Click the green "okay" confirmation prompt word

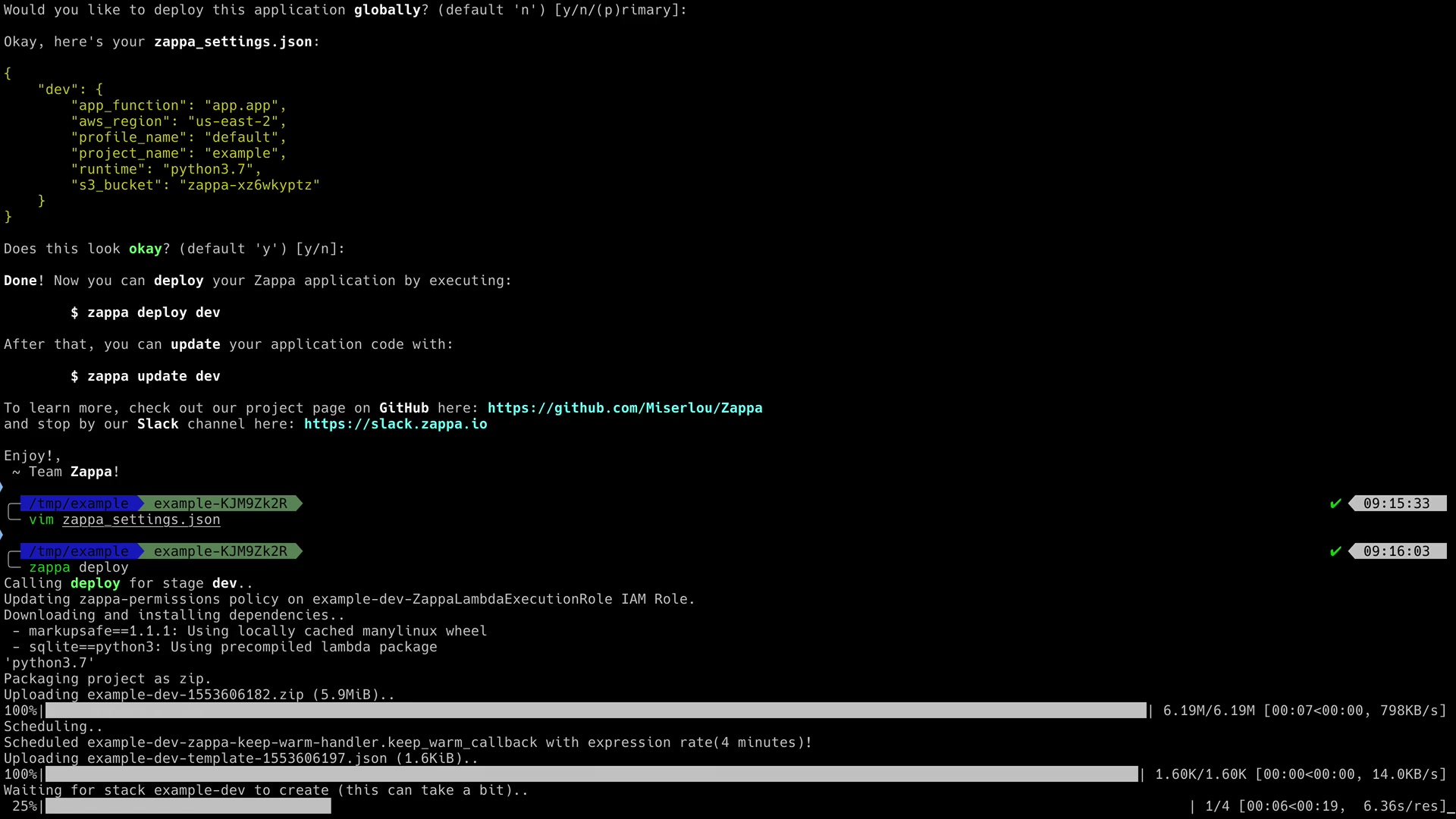pos(145,249)
